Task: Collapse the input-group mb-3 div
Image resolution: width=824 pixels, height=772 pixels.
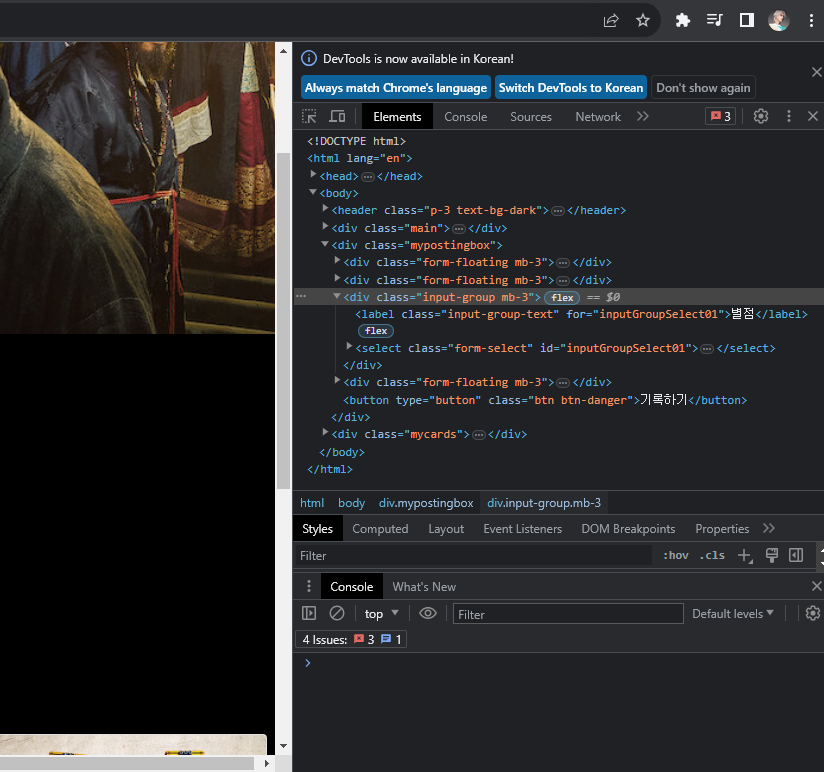Action: coord(337,296)
